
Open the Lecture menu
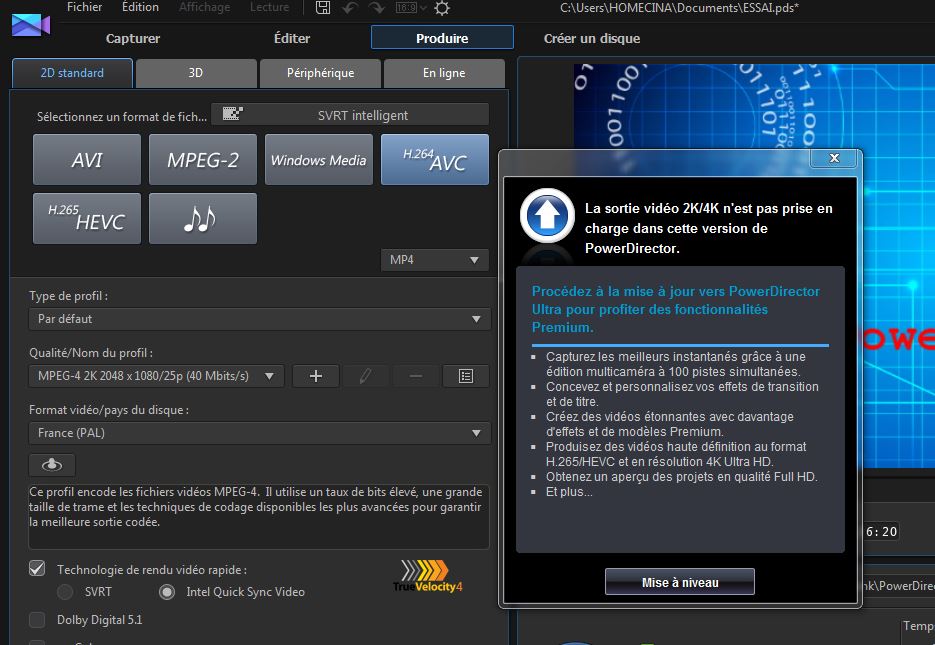click(x=270, y=7)
